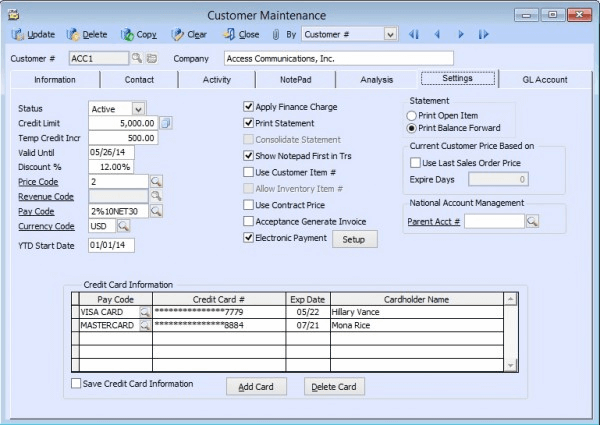Open lookup in VISA CARD row

point(145,312)
